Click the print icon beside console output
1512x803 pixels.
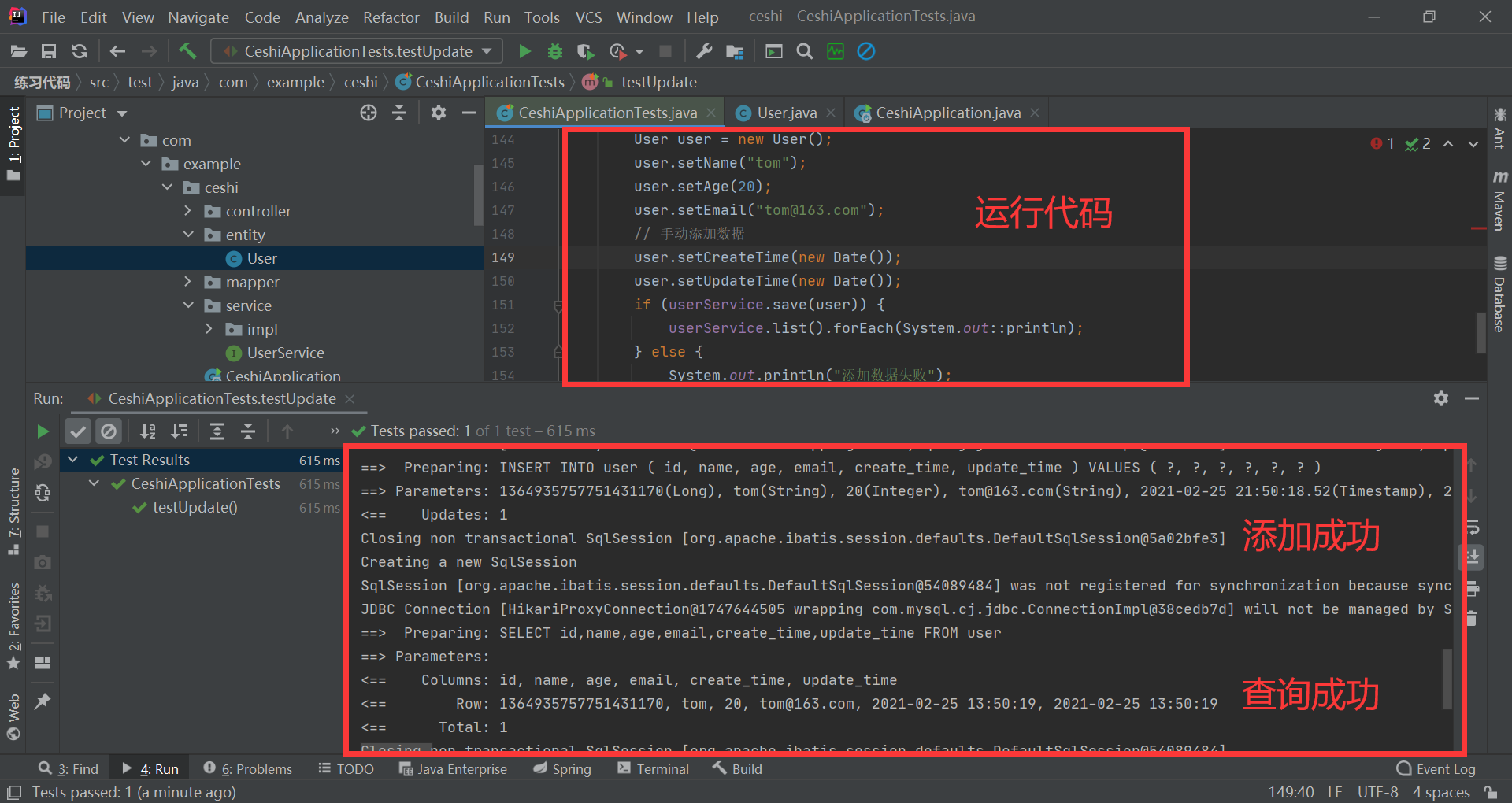click(1473, 587)
